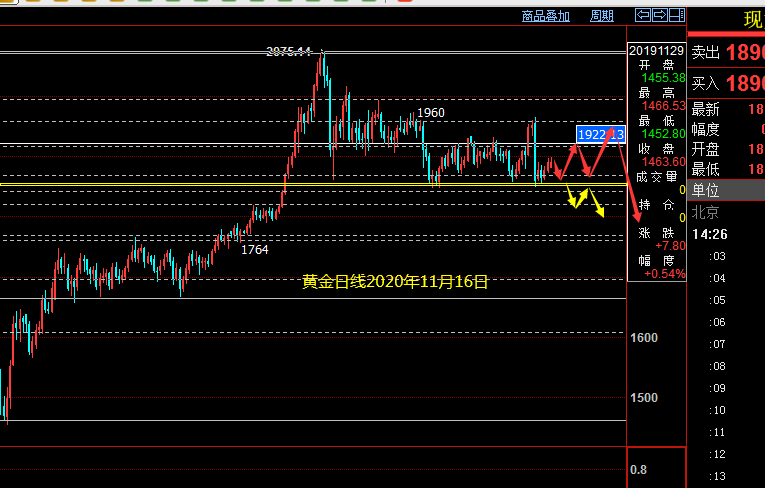Click the 北京 time zone label
This screenshot has height=488, width=765.
[705, 212]
